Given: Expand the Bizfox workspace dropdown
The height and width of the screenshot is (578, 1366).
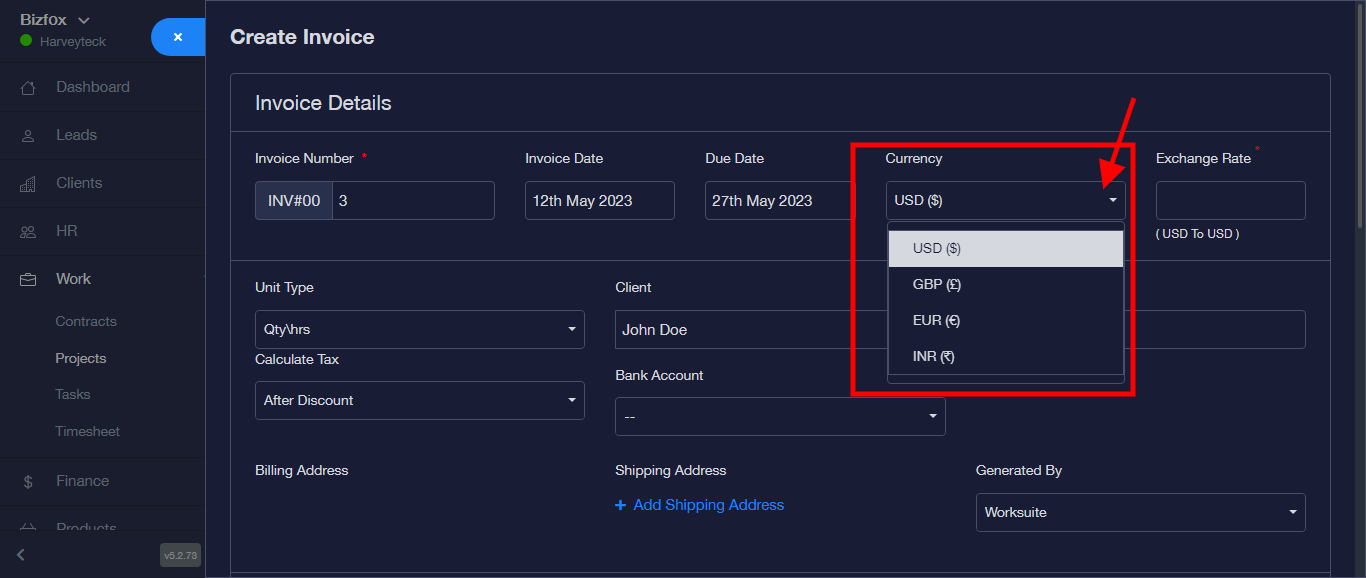Looking at the screenshot, I should 84,21.
